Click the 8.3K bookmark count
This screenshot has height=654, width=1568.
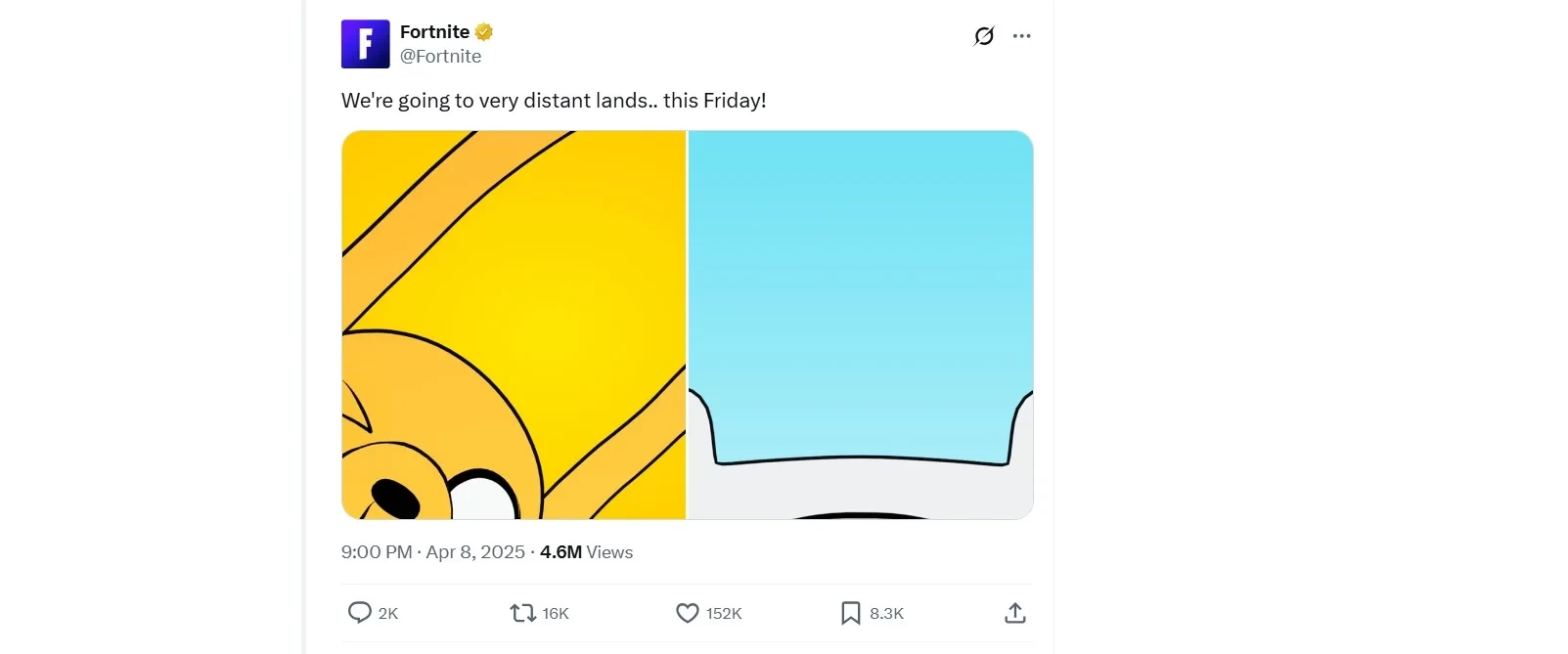pyautogui.click(x=886, y=614)
